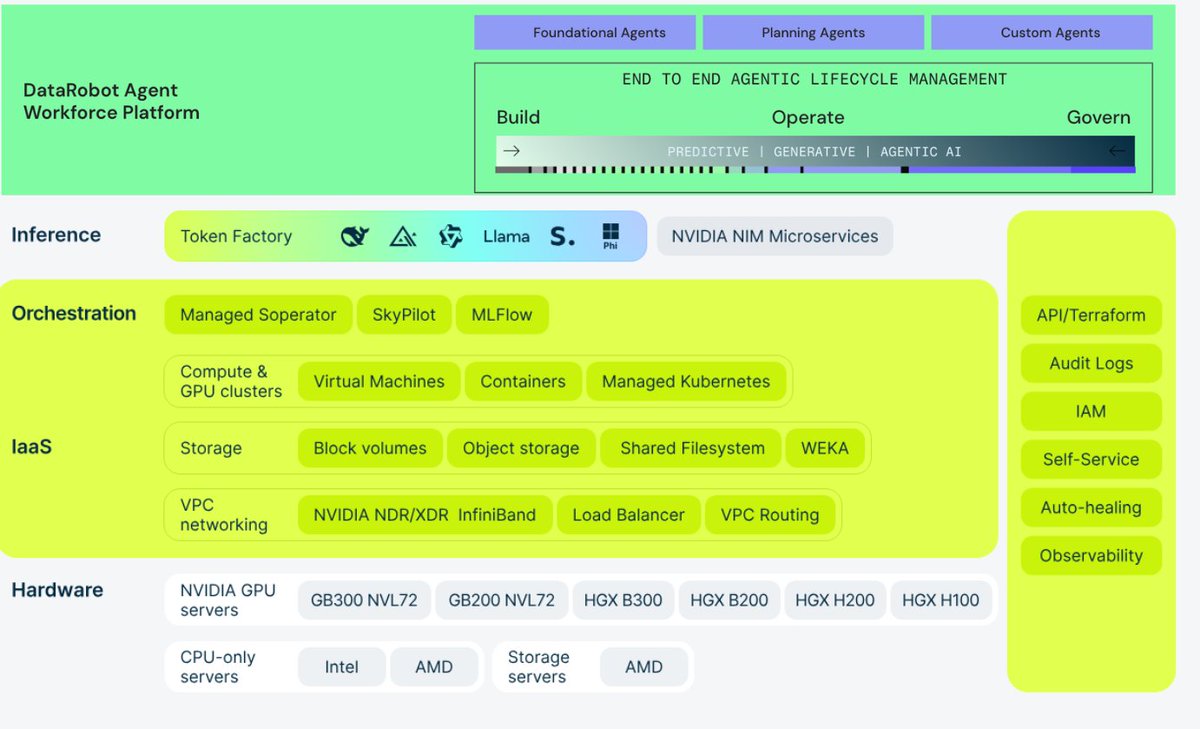Click the VPC Routing box
1200x729 pixels.
(x=770, y=515)
